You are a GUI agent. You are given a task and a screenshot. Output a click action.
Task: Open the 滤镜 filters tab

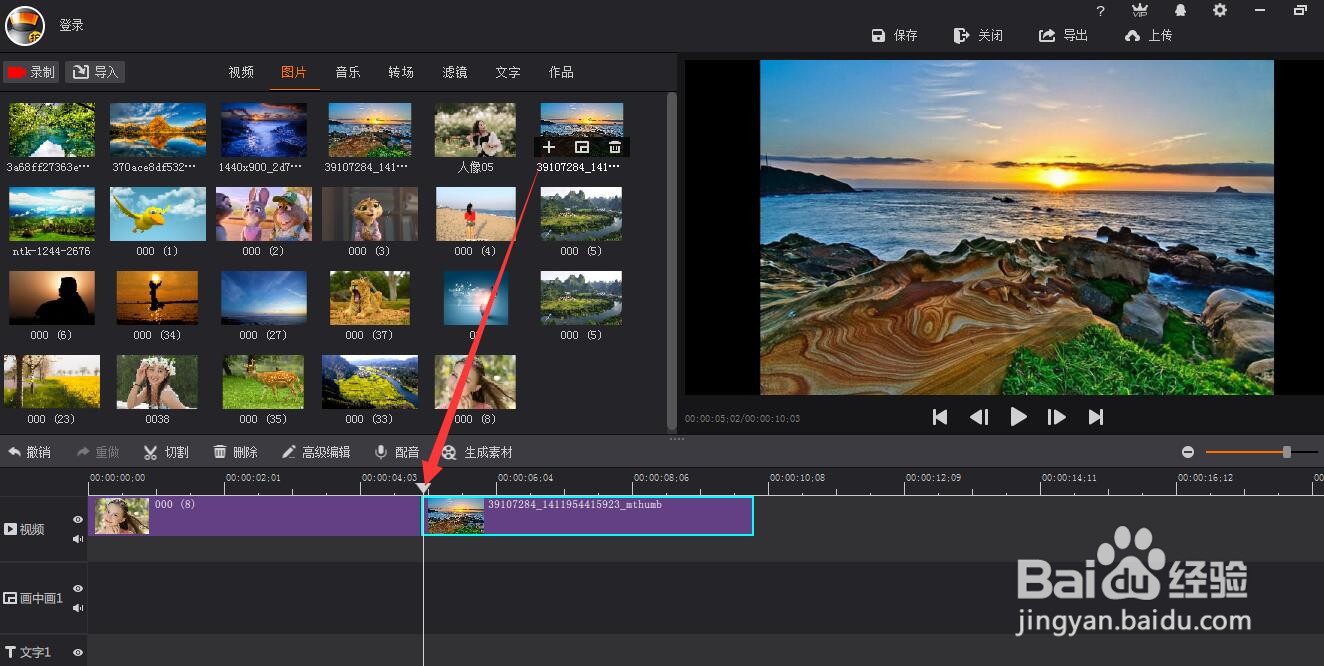click(x=455, y=72)
